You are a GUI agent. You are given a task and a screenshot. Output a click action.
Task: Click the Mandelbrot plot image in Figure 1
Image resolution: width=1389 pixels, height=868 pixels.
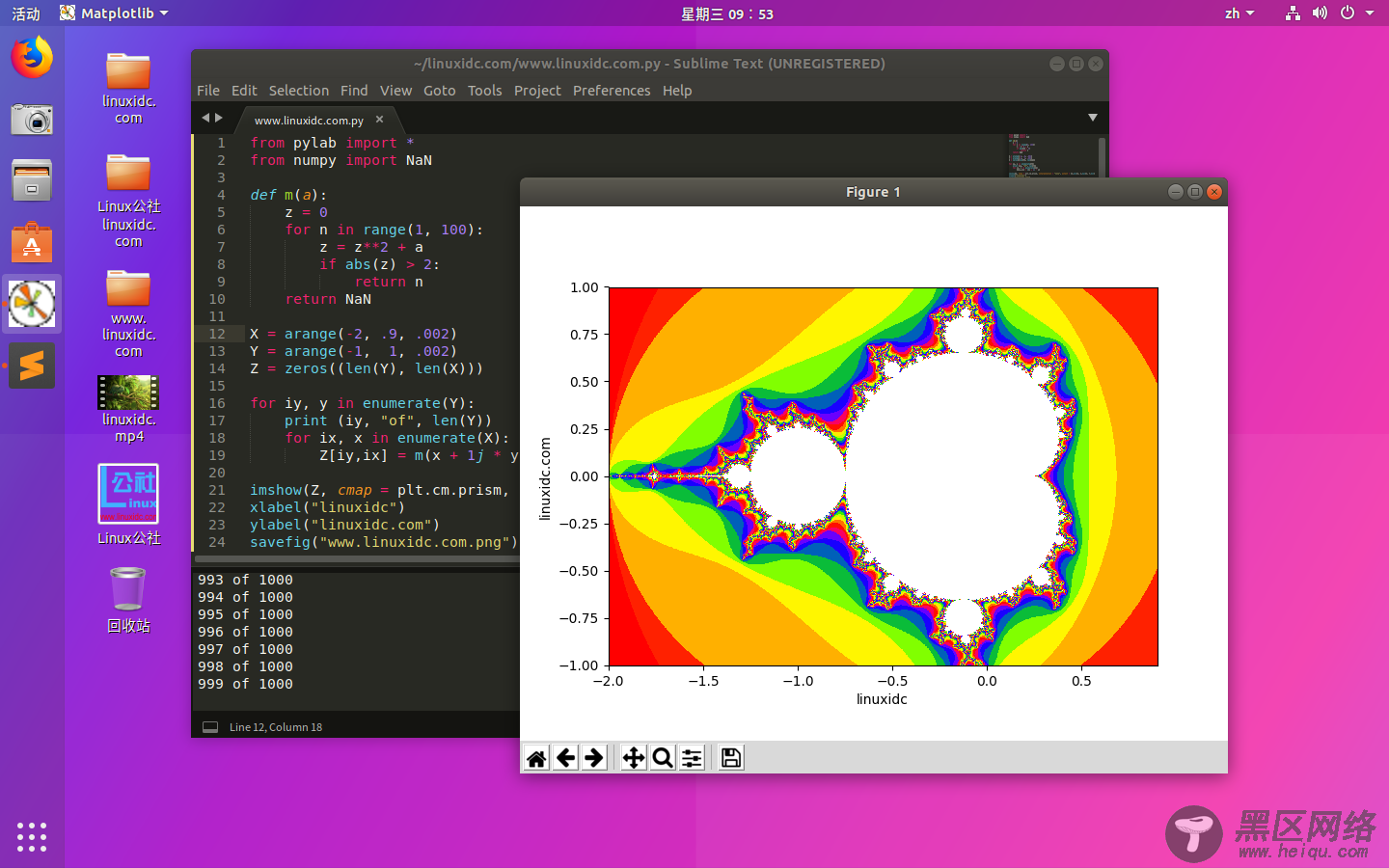[883, 476]
